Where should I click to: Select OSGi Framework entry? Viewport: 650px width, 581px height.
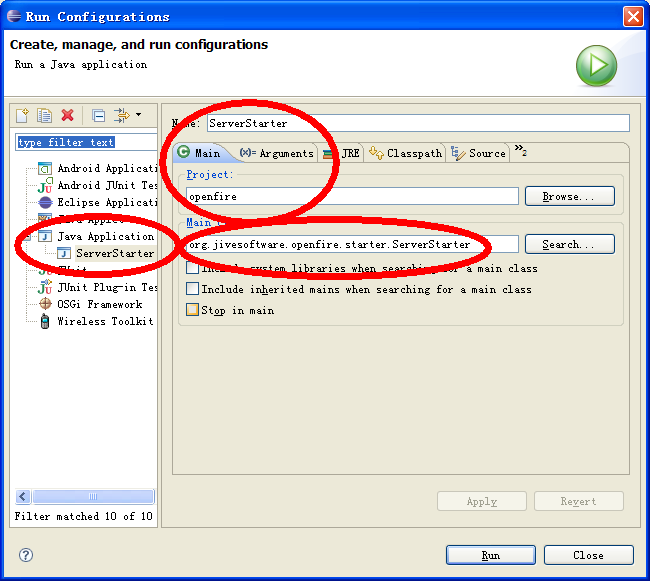click(x=100, y=304)
